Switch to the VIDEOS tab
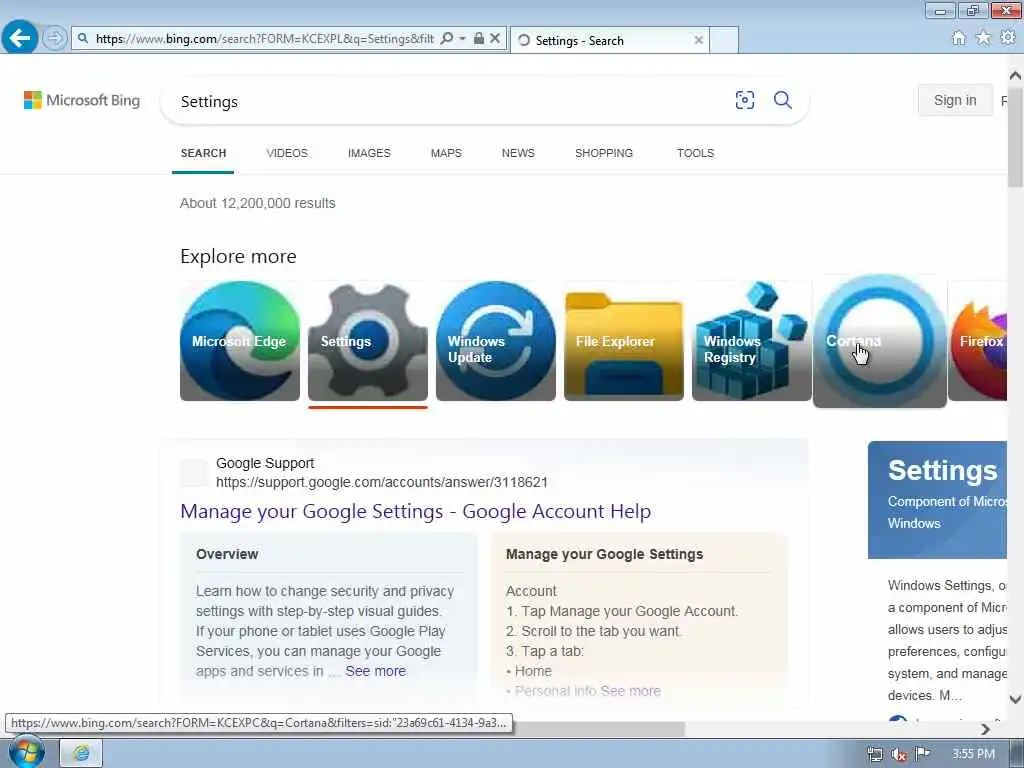Screen dimensions: 1024x768 coord(287,153)
